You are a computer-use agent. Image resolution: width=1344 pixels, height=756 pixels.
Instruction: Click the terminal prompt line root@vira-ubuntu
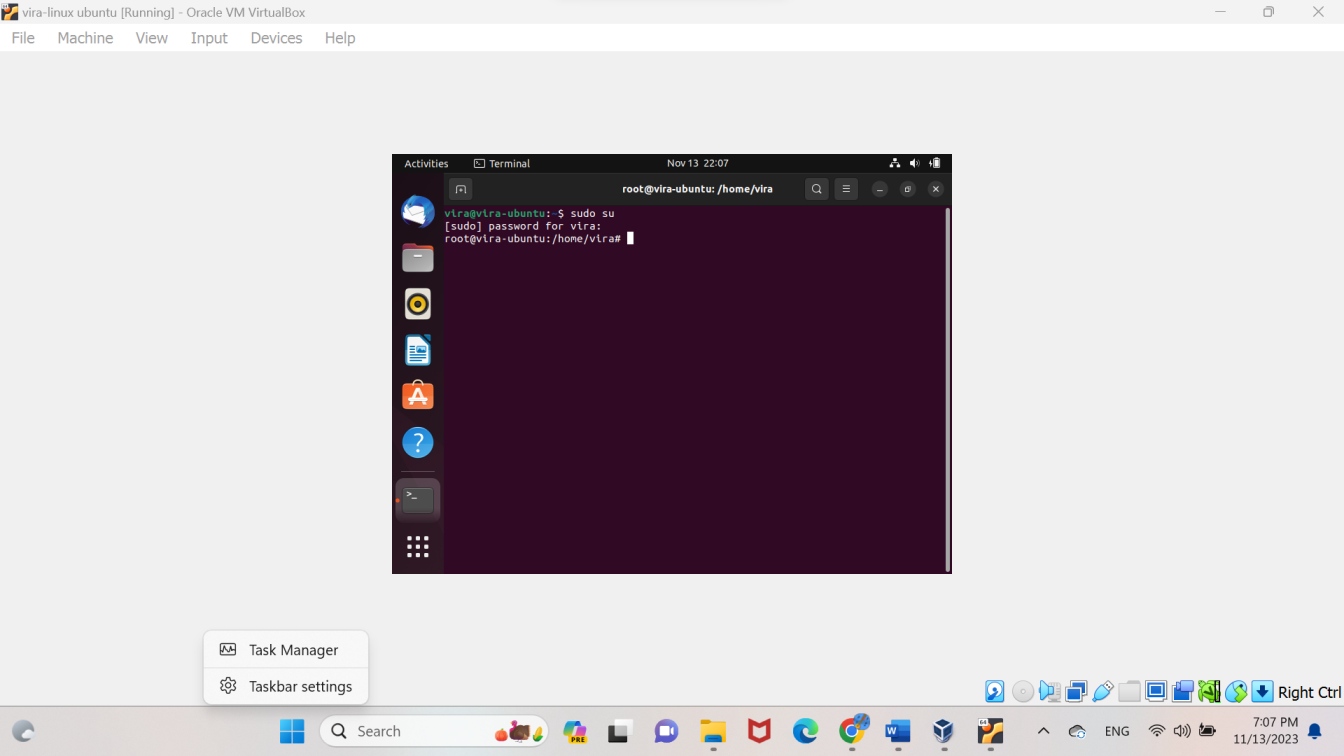pyautogui.click(x=533, y=238)
